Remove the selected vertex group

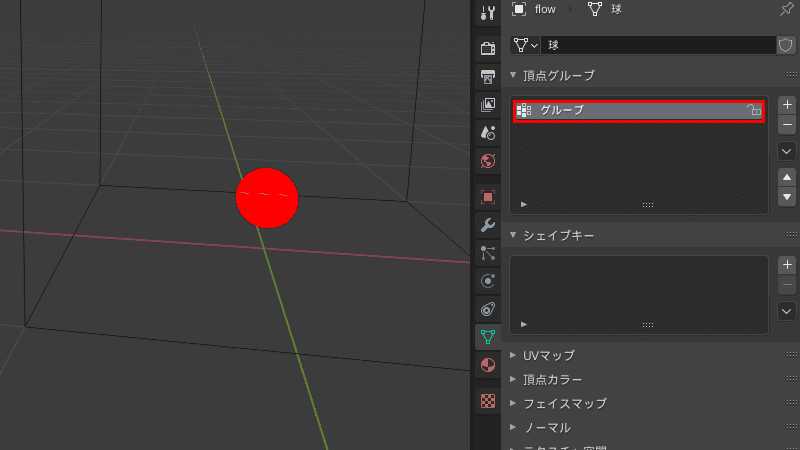coord(787,125)
